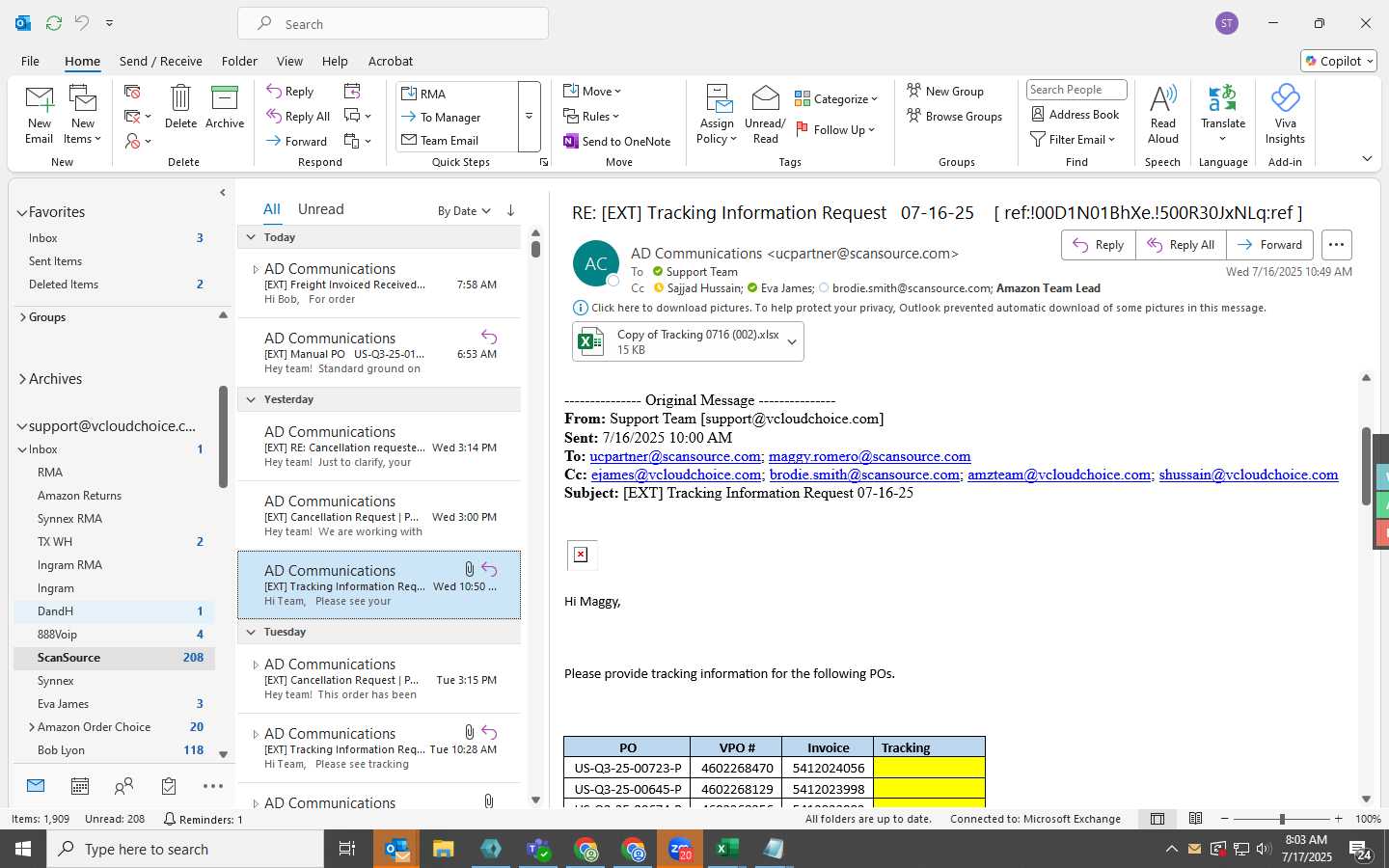The image size is (1389, 868).
Task: Open the Follow Up flag menu
Action: coord(835,129)
